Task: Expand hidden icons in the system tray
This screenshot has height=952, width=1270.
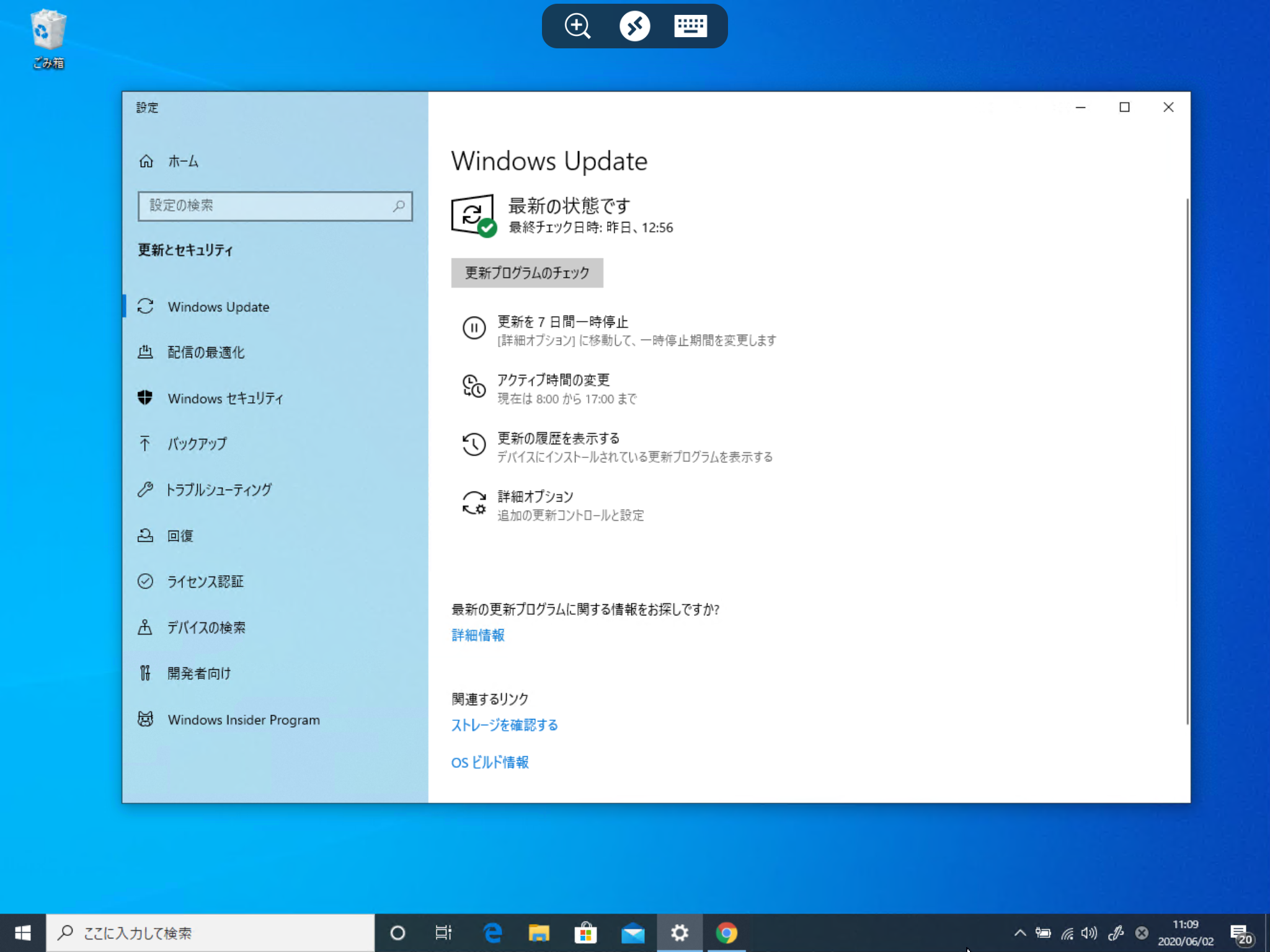Action: [1019, 932]
